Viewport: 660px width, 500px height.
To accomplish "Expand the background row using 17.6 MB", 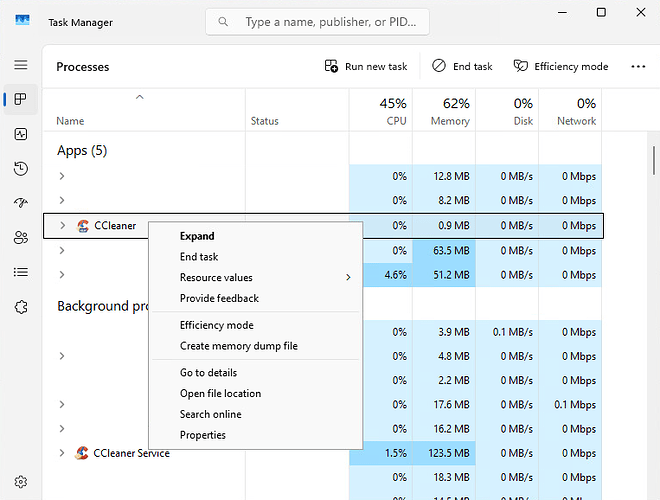I will point(62,404).
